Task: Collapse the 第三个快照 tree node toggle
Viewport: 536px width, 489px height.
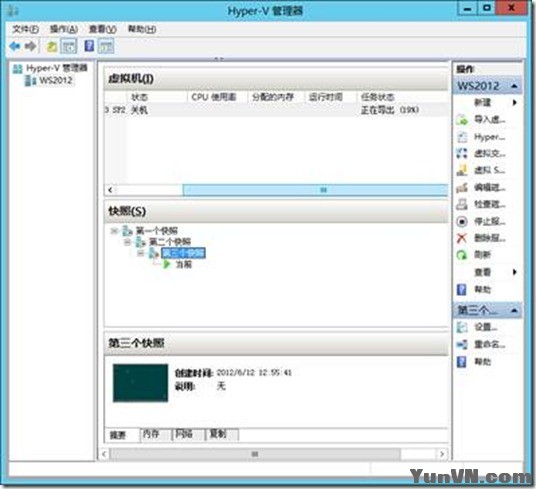Action: coord(140,253)
